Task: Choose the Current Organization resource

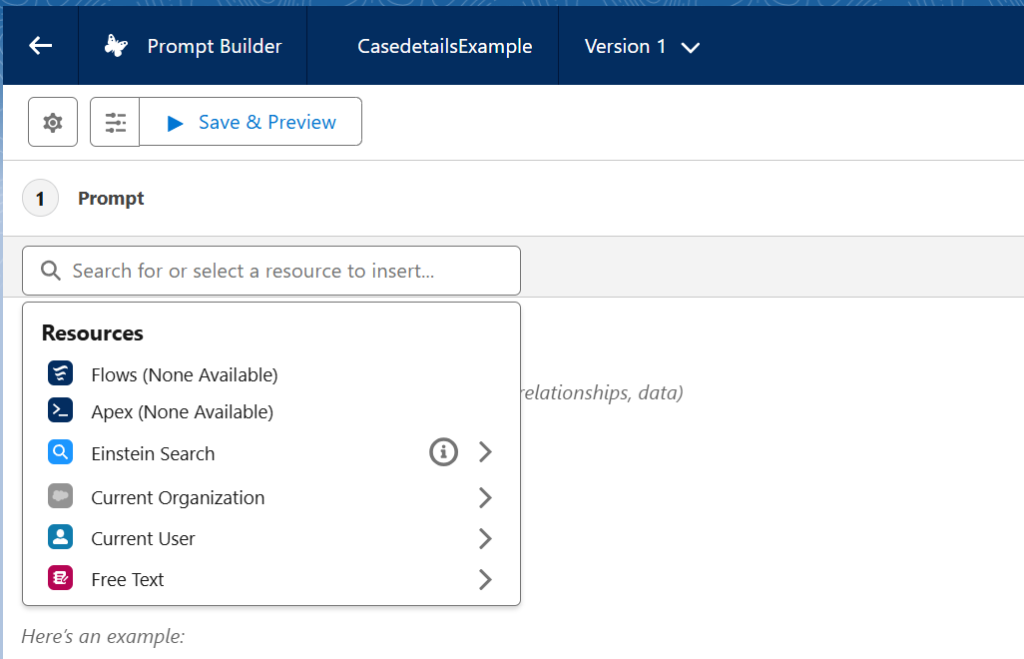Action: [x=271, y=498]
